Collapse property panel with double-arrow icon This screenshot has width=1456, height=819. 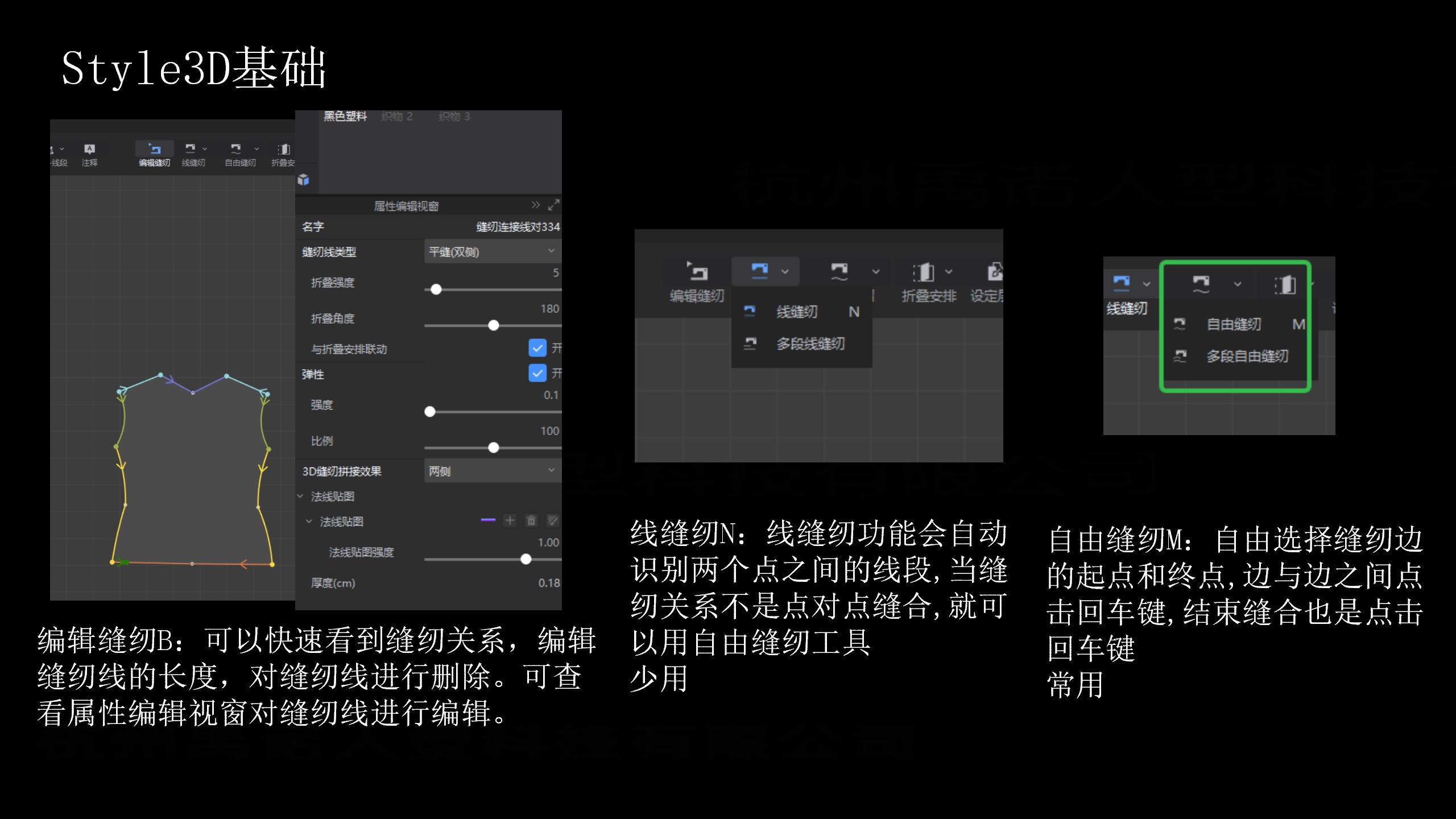(536, 205)
